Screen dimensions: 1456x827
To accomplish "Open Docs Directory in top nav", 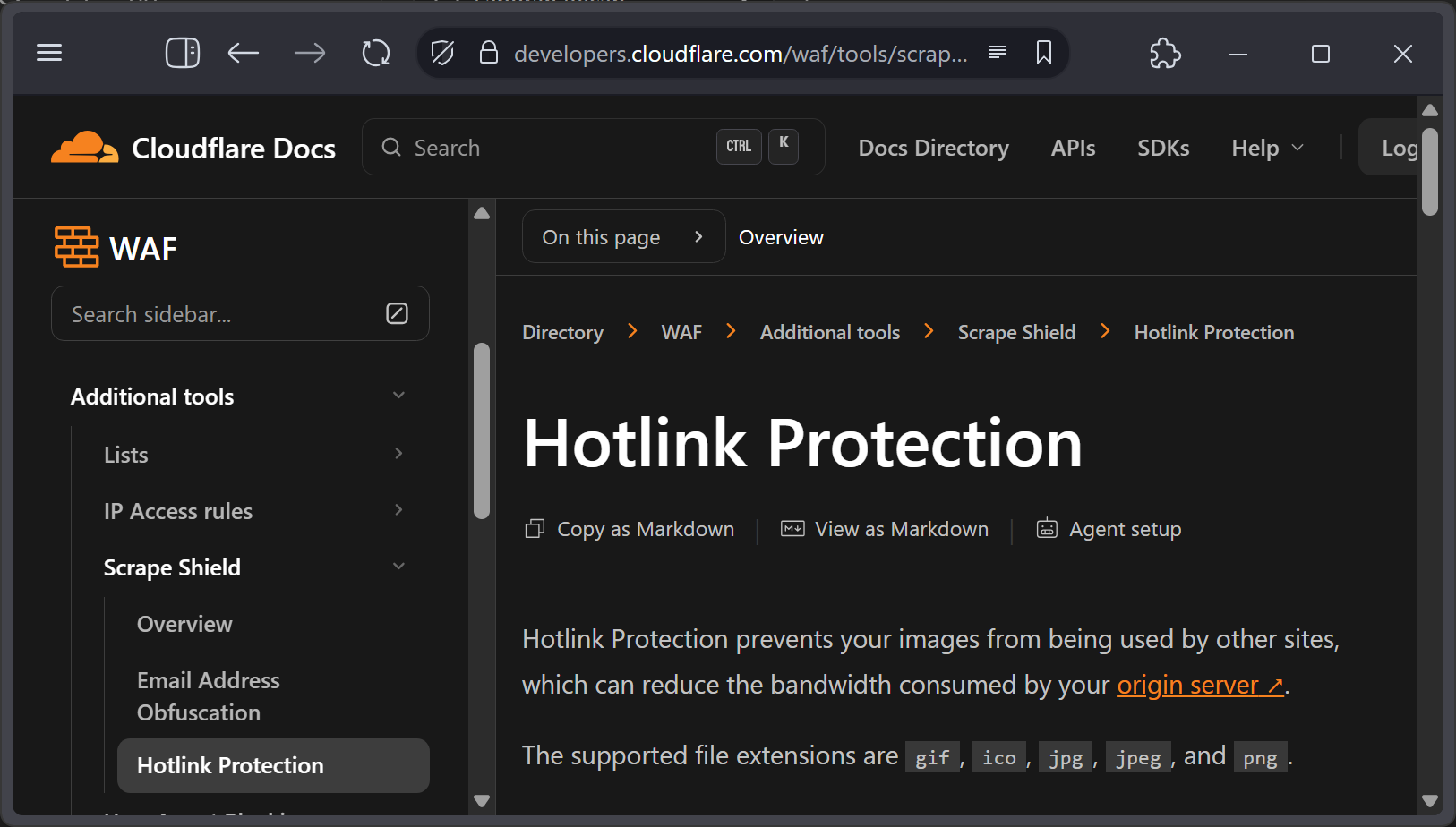I will pyautogui.click(x=933, y=148).
